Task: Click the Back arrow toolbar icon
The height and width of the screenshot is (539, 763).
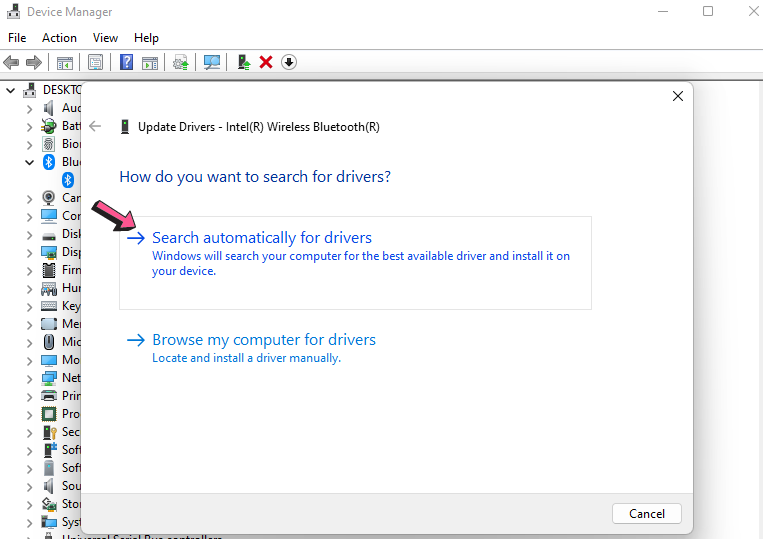Action: 11,62
